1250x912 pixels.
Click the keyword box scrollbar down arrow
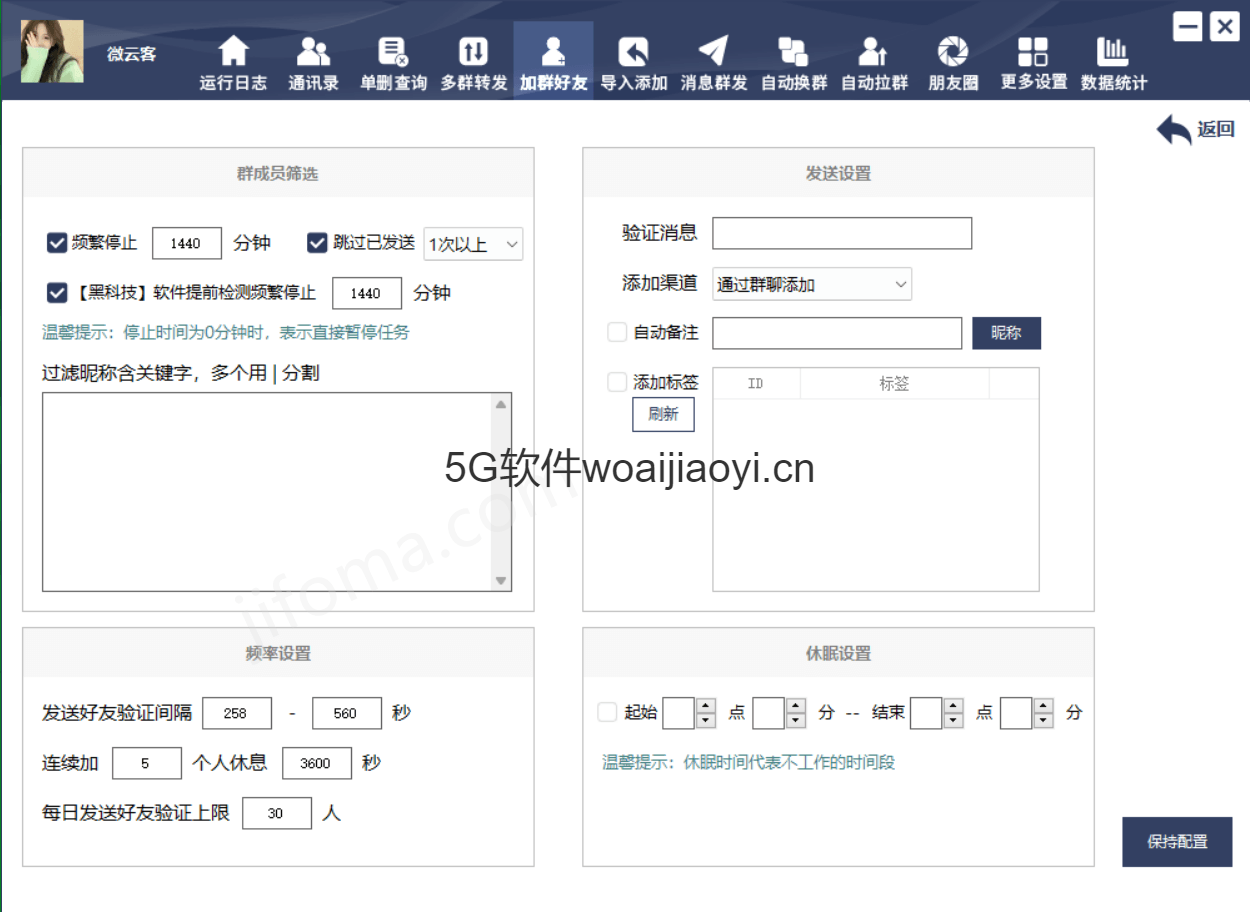[x=501, y=581]
